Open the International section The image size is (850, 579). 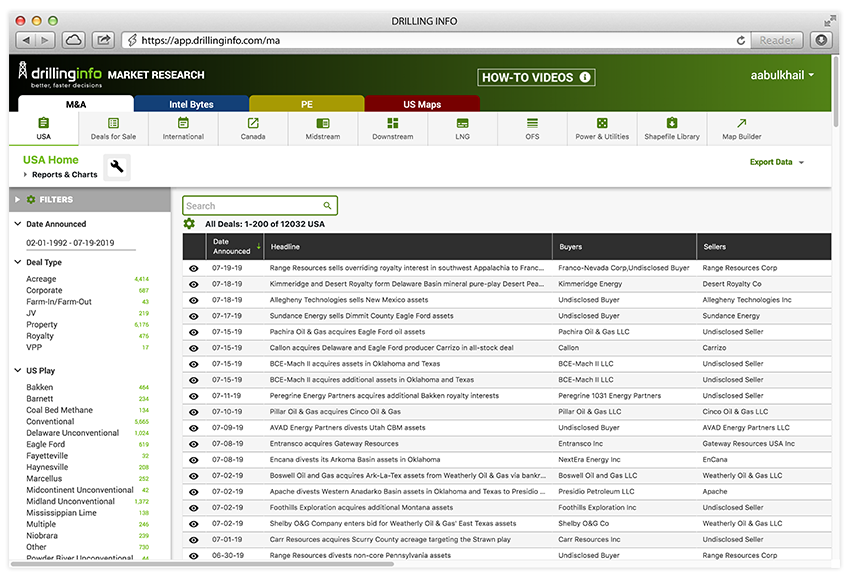tap(183, 129)
